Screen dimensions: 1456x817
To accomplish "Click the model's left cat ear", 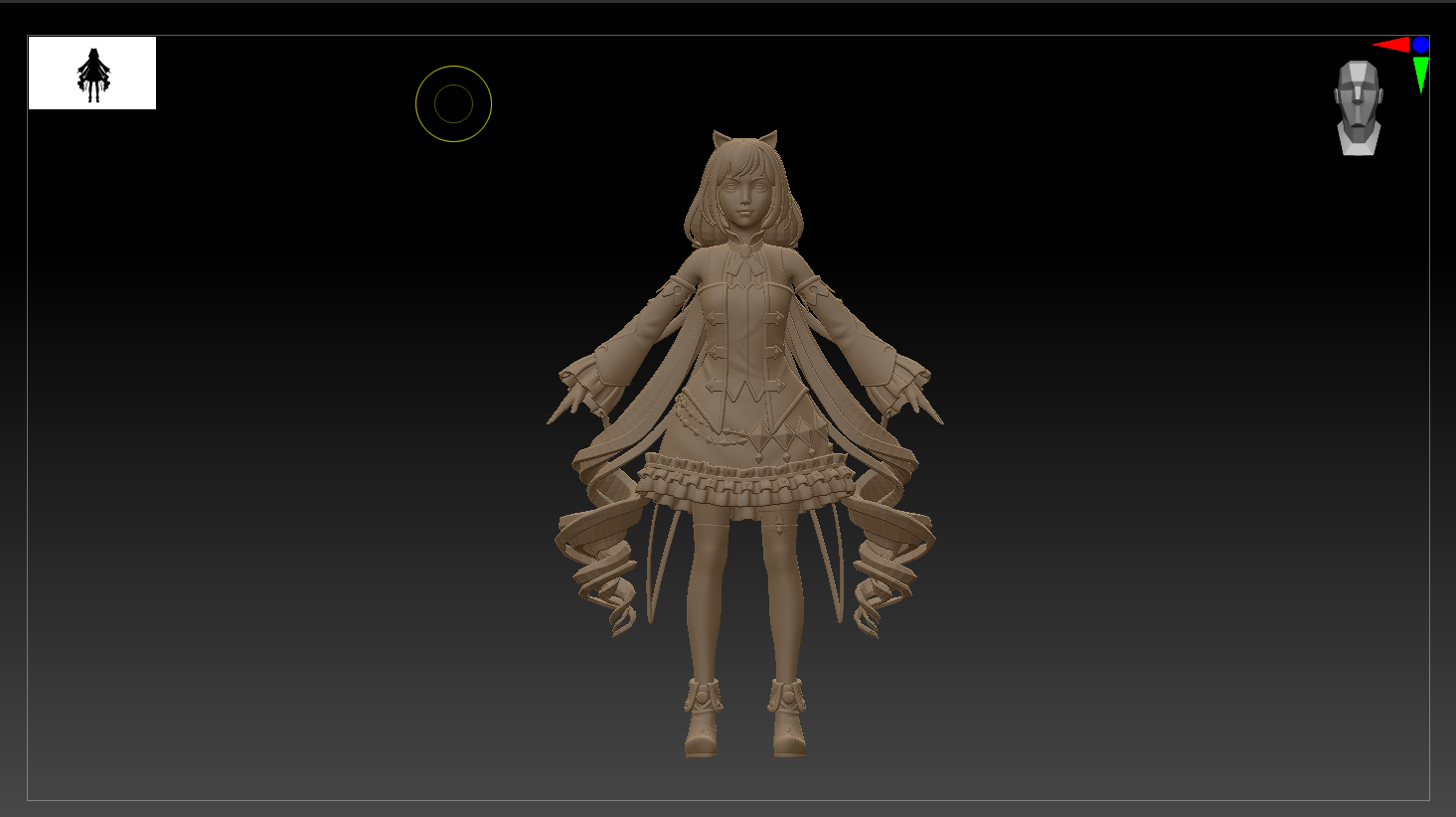I will pyautogui.click(x=723, y=141).
